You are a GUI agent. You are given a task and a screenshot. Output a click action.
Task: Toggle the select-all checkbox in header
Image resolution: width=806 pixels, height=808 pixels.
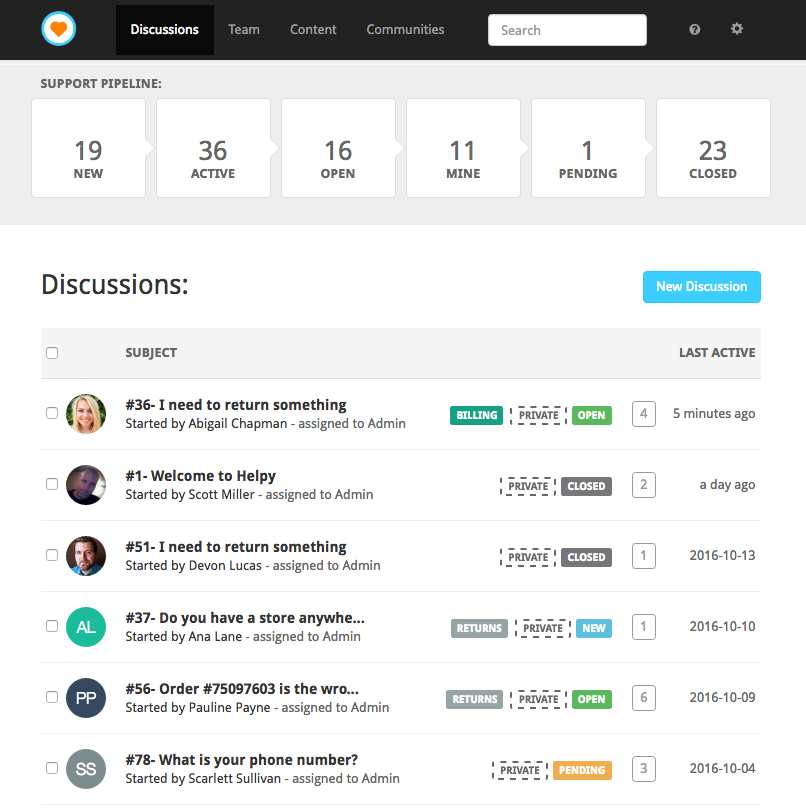click(x=52, y=353)
